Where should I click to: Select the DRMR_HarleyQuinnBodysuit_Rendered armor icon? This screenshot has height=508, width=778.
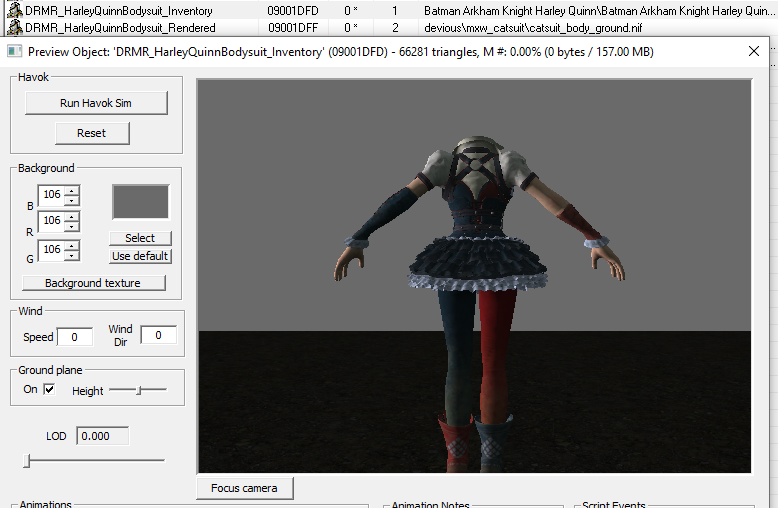click(15, 27)
